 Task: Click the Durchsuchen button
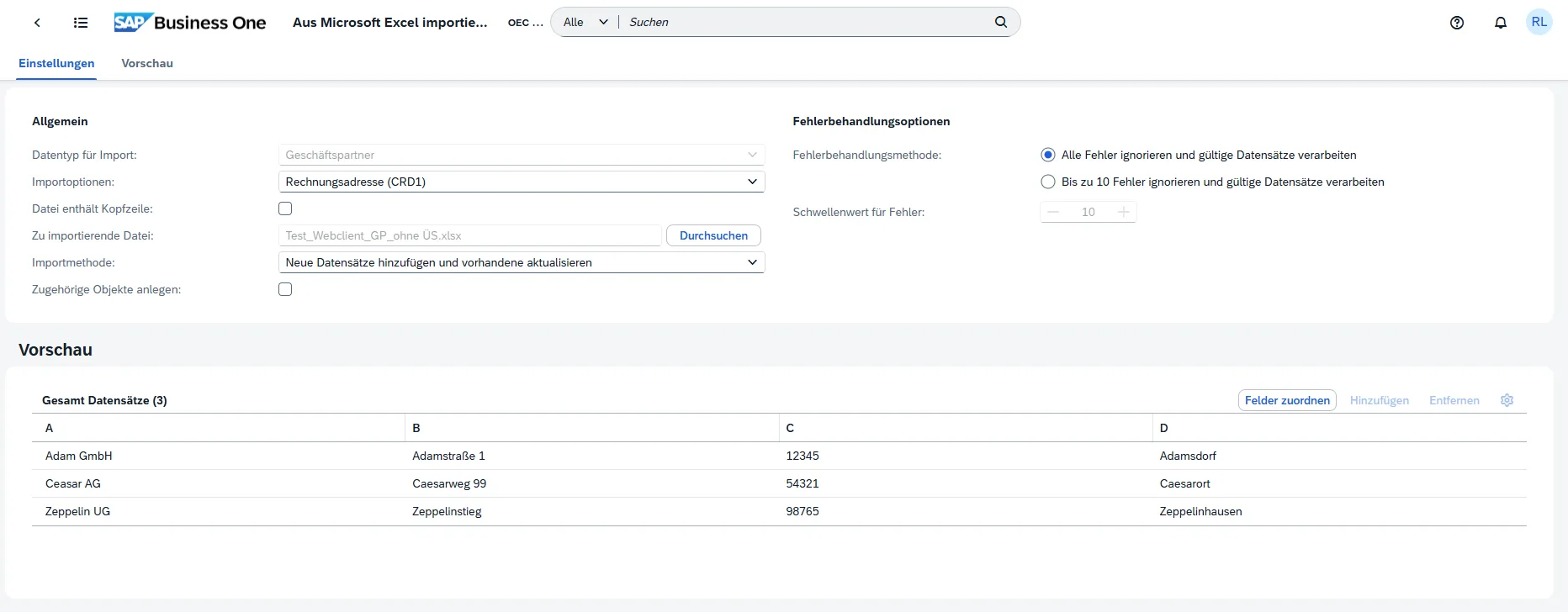pos(713,235)
